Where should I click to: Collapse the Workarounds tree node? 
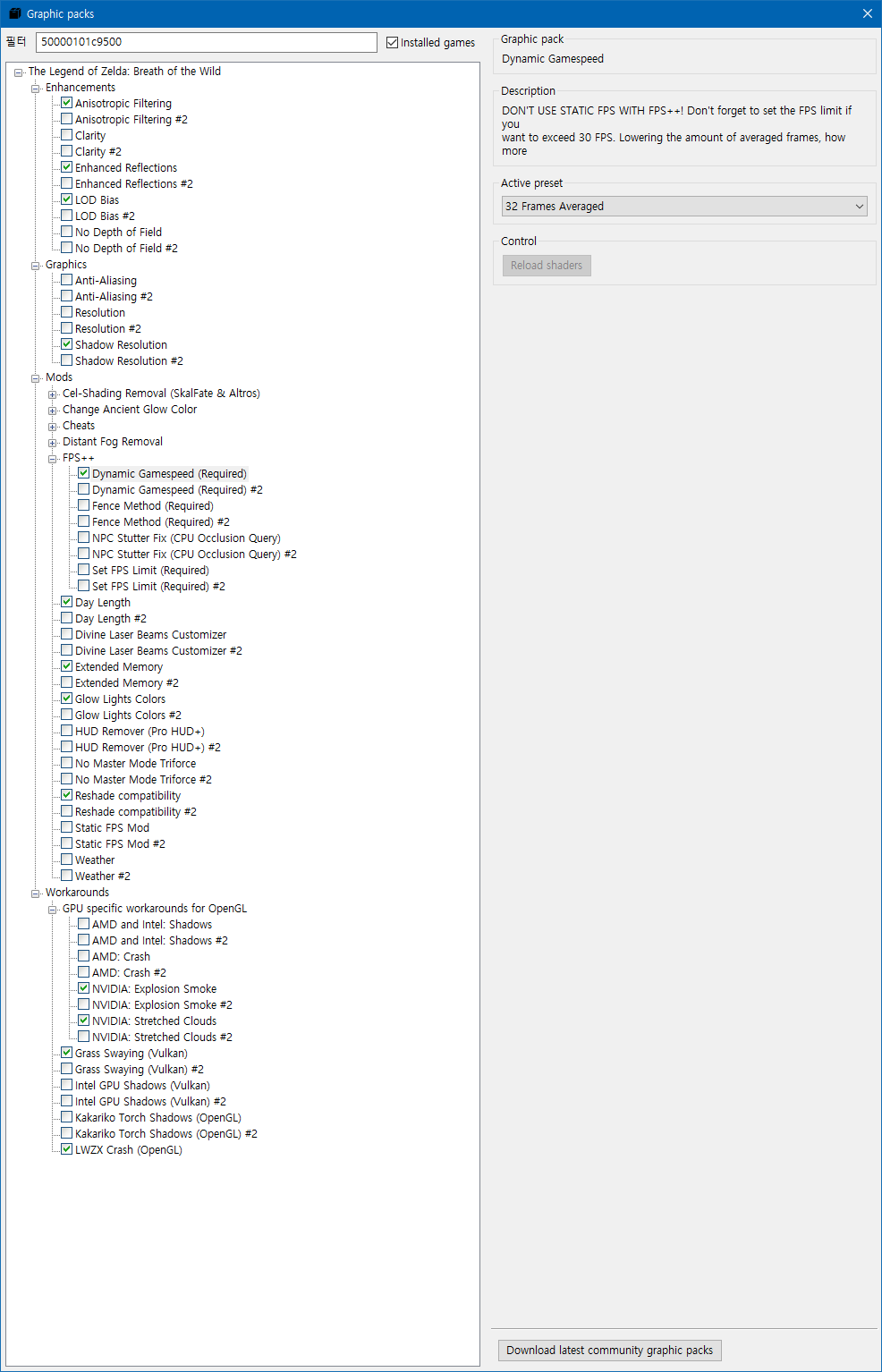click(36, 893)
